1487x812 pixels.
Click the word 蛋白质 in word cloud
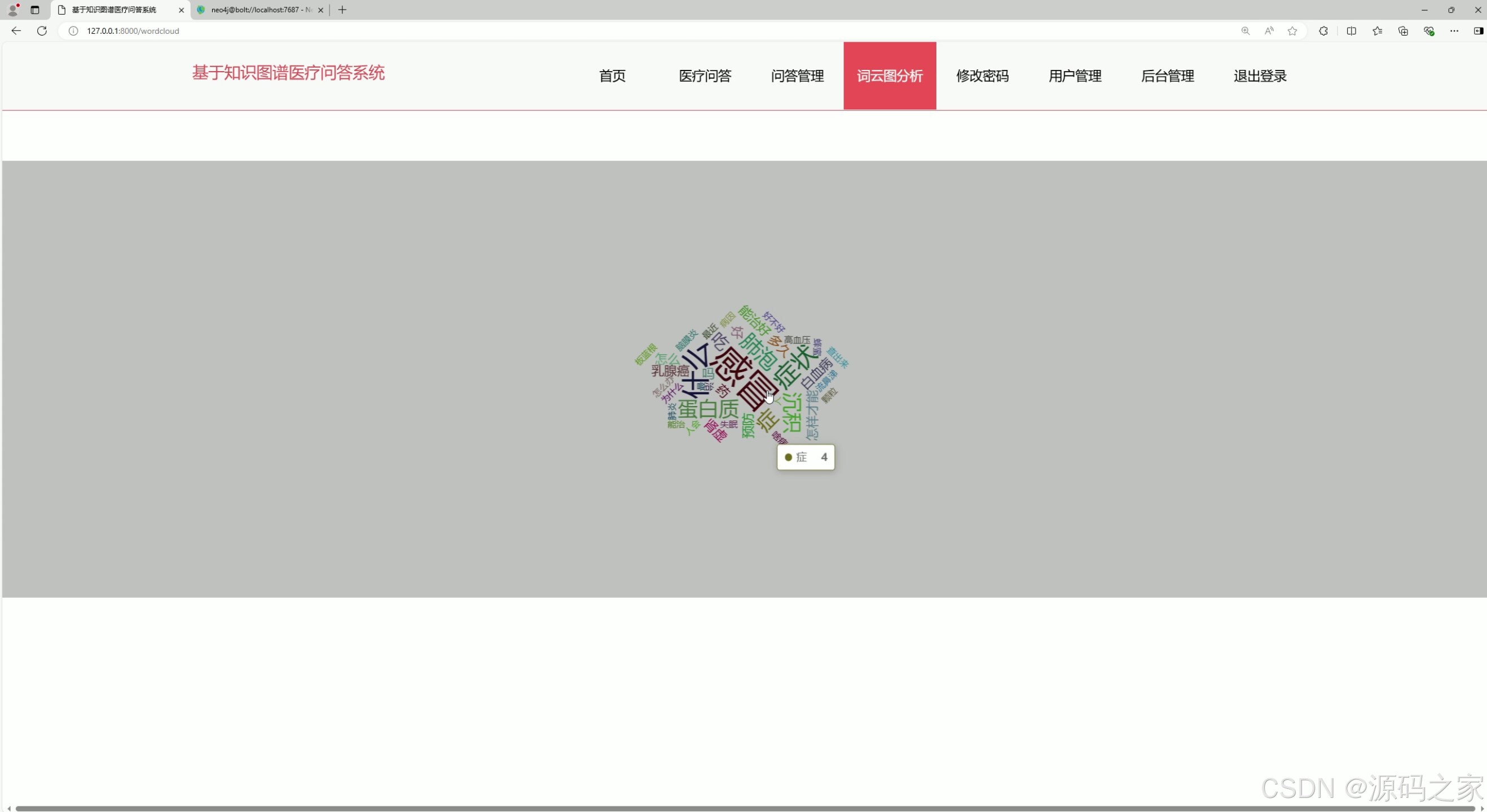(709, 409)
